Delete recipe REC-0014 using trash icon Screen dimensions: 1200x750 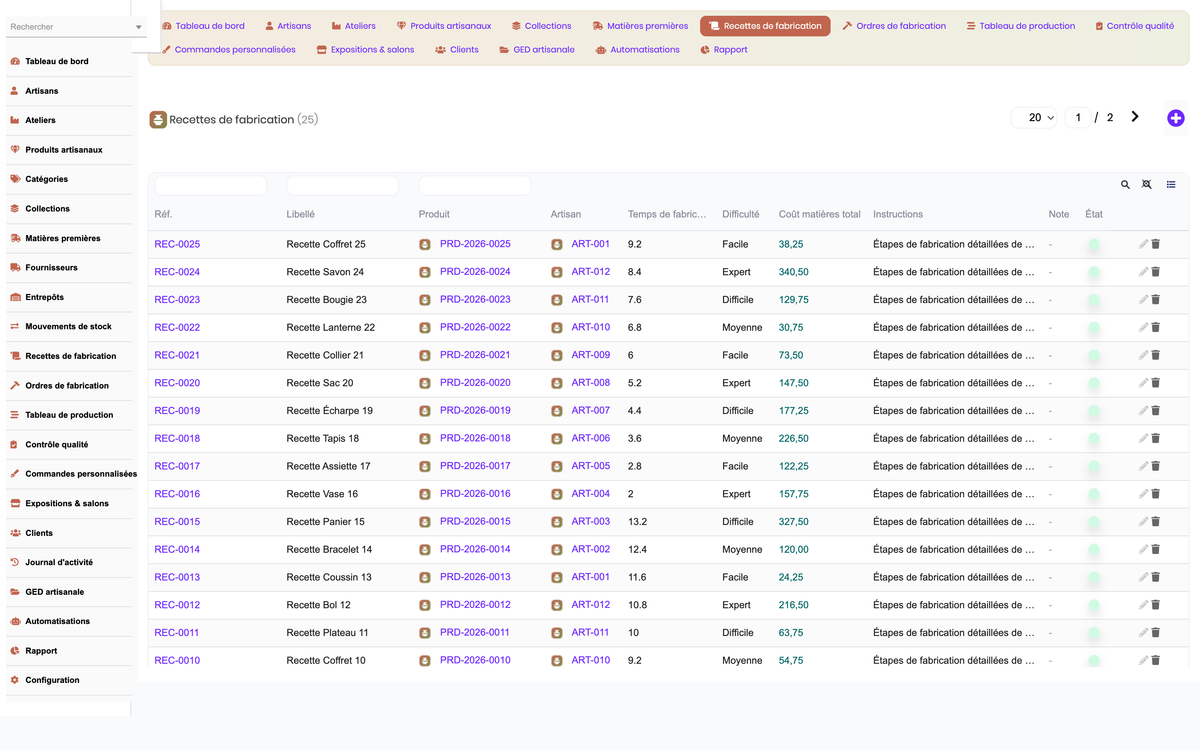1156,549
